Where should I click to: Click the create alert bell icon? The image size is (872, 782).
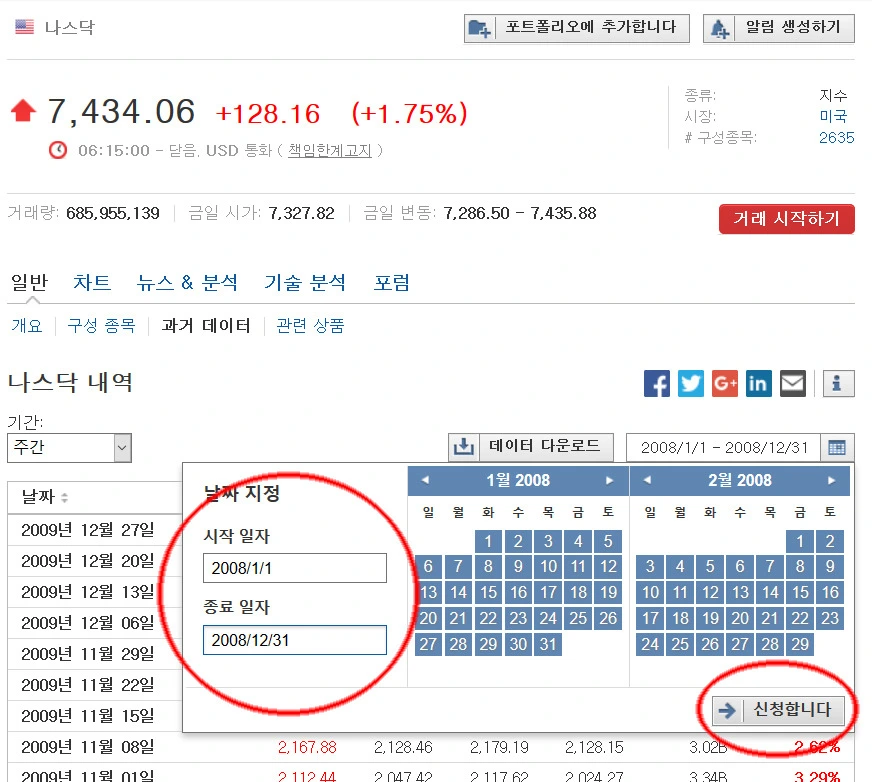(720, 28)
